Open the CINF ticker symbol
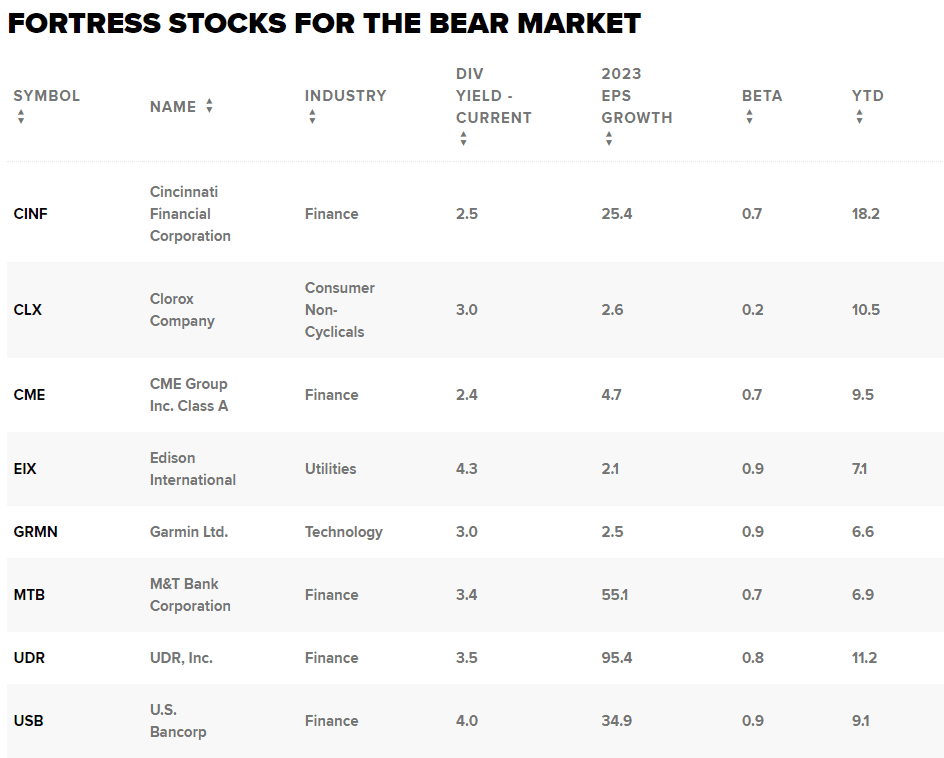The width and height of the screenshot is (944, 758). click(30, 214)
